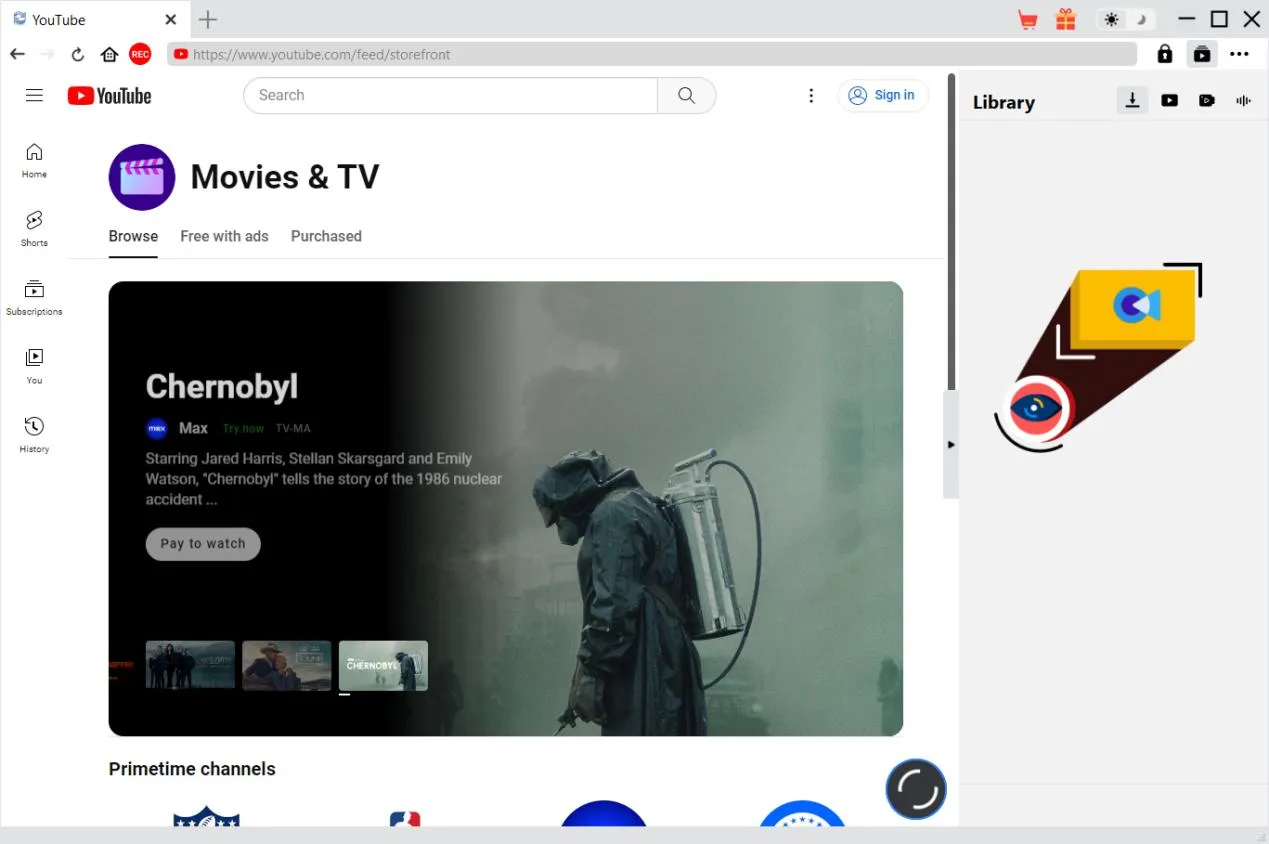This screenshot has height=844, width=1269.
Task: Click the padlock icon beside address bar
Action: 1165,54
